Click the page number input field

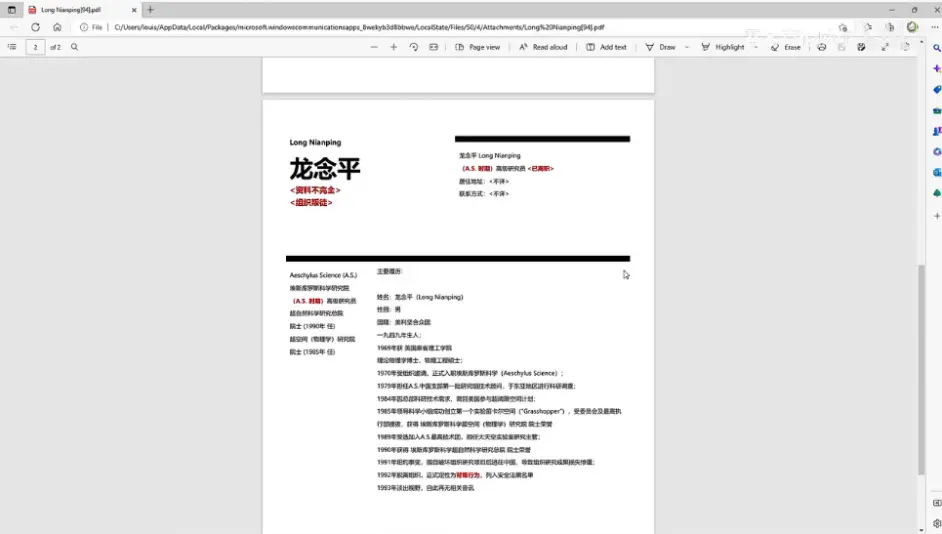pos(35,47)
